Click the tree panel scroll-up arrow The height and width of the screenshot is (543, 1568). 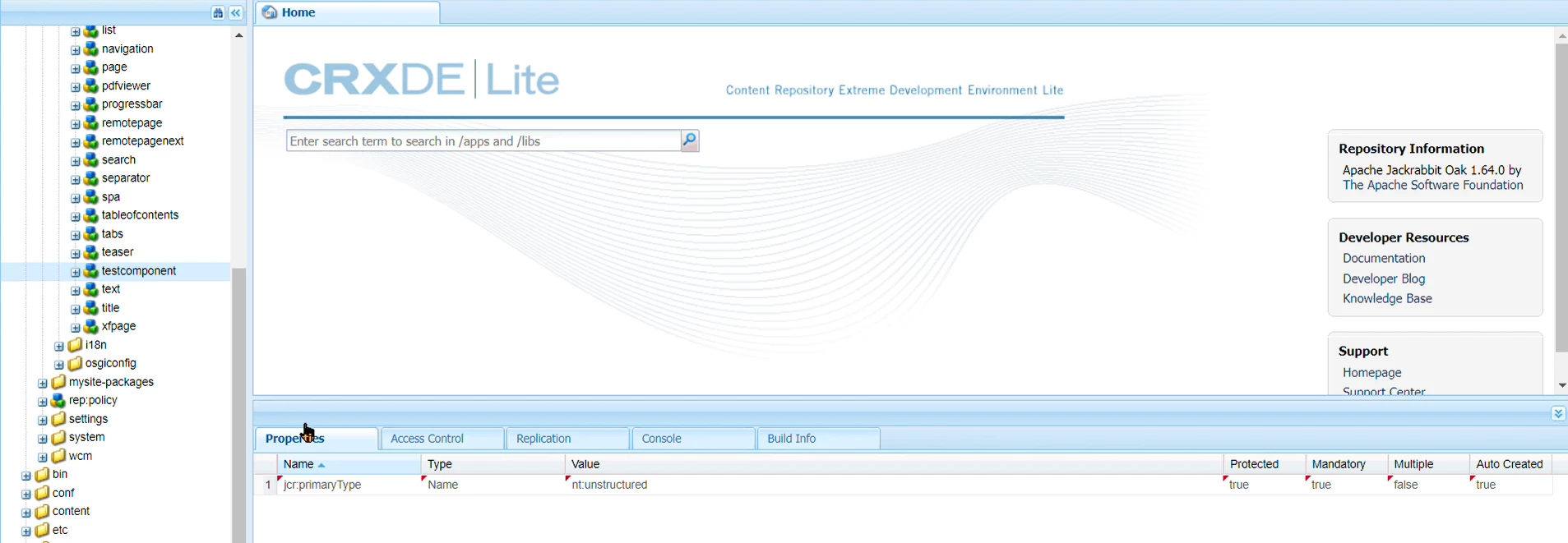pyautogui.click(x=238, y=35)
